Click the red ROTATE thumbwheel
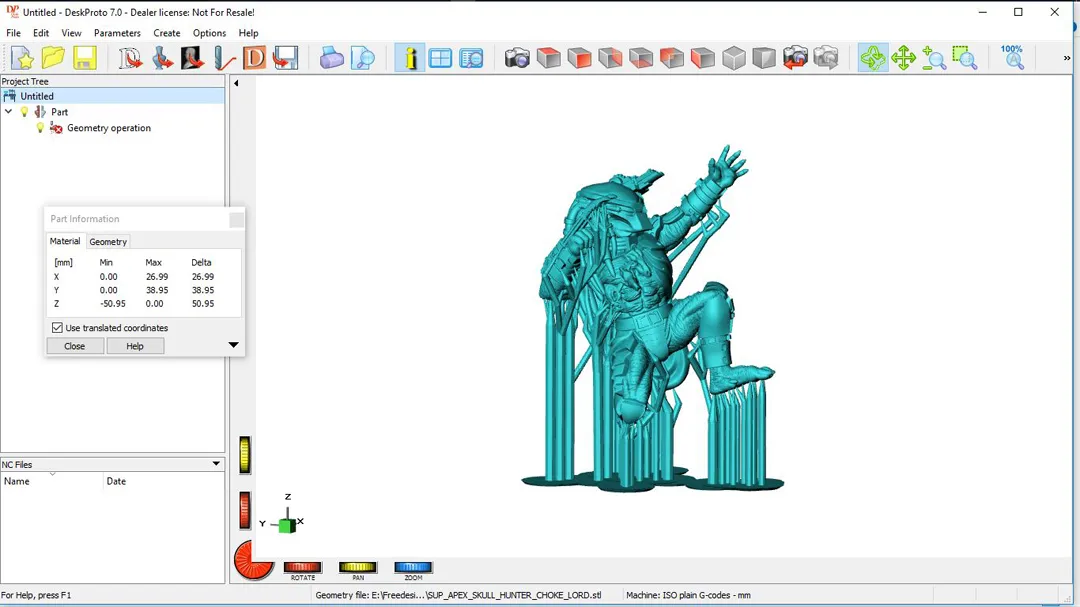Viewport: 1080px width, 607px height. point(302,567)
